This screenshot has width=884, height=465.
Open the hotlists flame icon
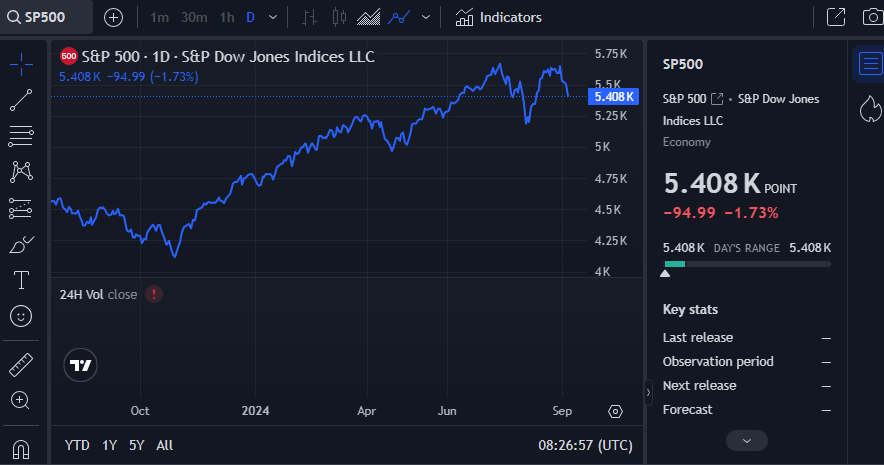click(870, 109)
